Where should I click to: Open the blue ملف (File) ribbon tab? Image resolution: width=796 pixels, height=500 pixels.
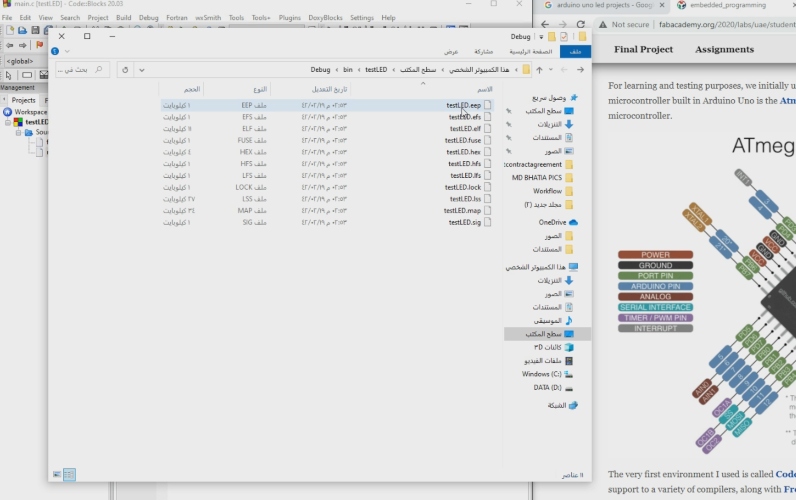click(575, 51)
